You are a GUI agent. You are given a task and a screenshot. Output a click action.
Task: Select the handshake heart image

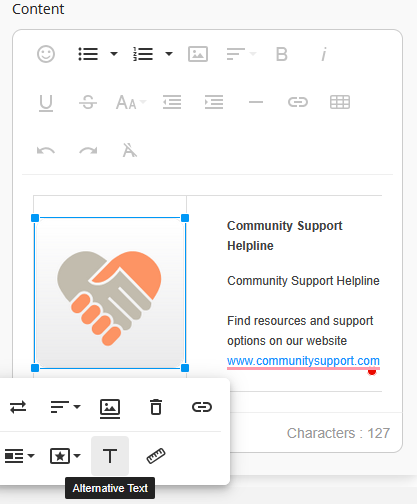pos(110,293)
